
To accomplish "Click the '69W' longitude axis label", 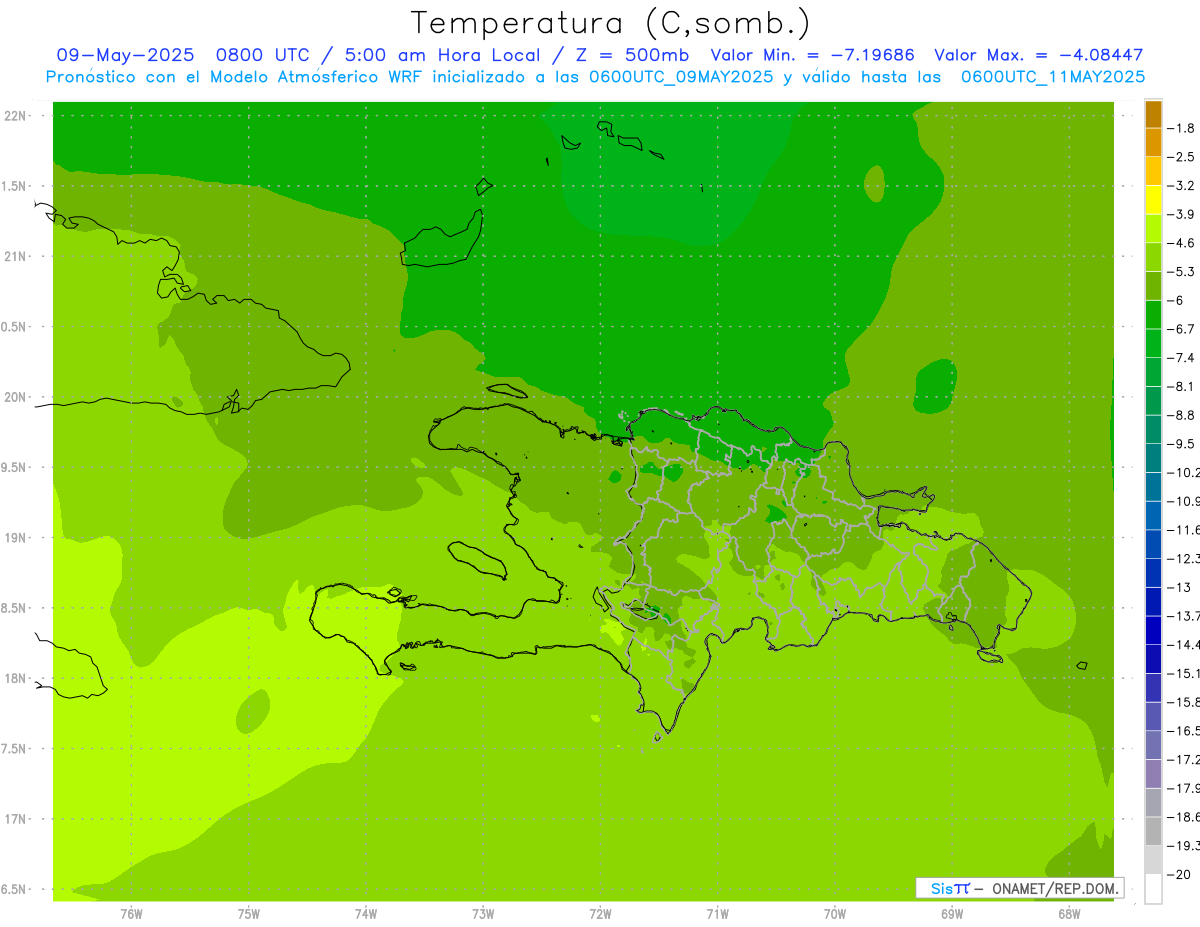I will pos(952,913).
